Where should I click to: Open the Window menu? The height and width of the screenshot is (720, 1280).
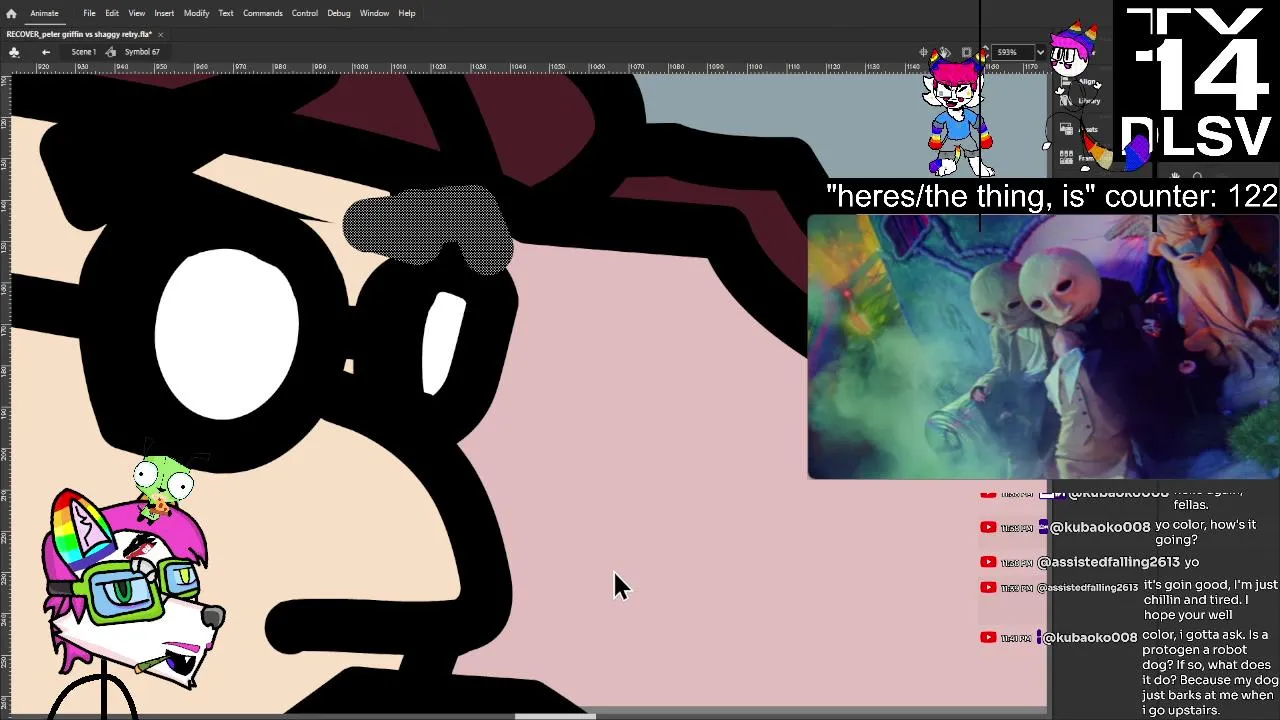click(374, 13)
